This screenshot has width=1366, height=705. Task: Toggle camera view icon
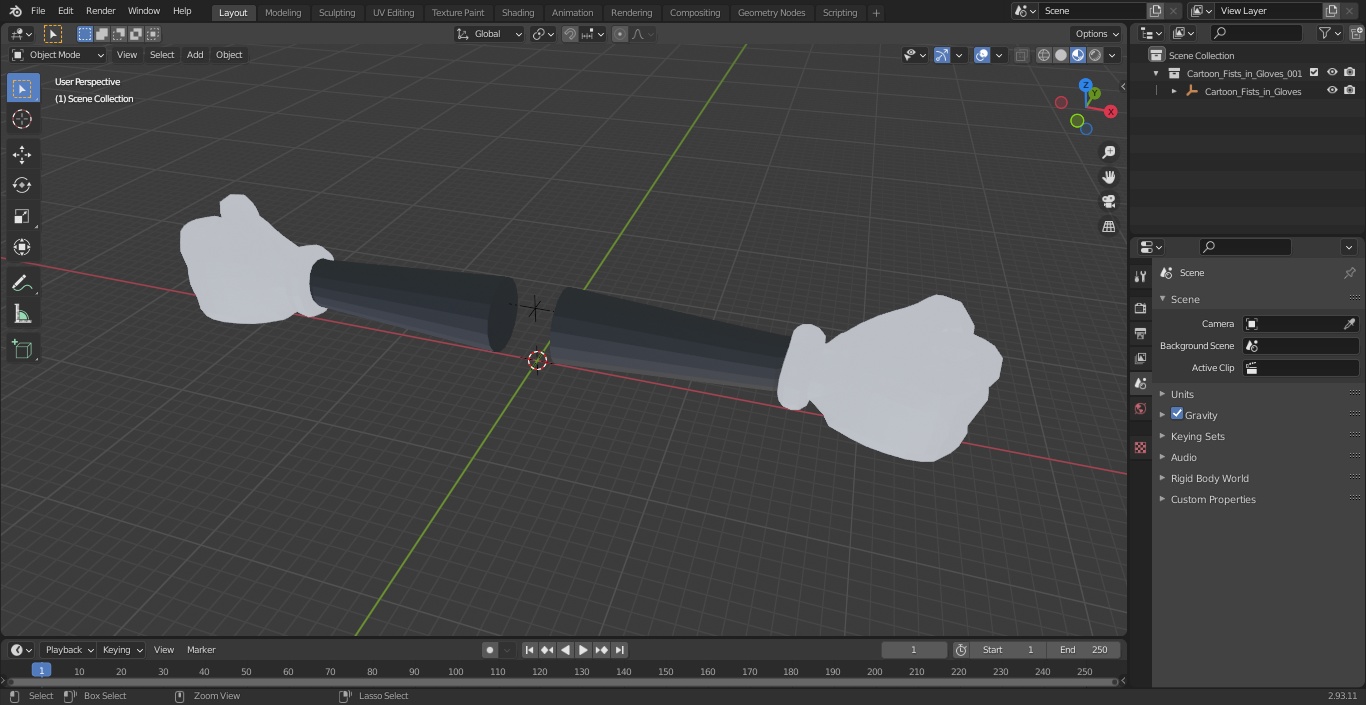[1108, 202]
